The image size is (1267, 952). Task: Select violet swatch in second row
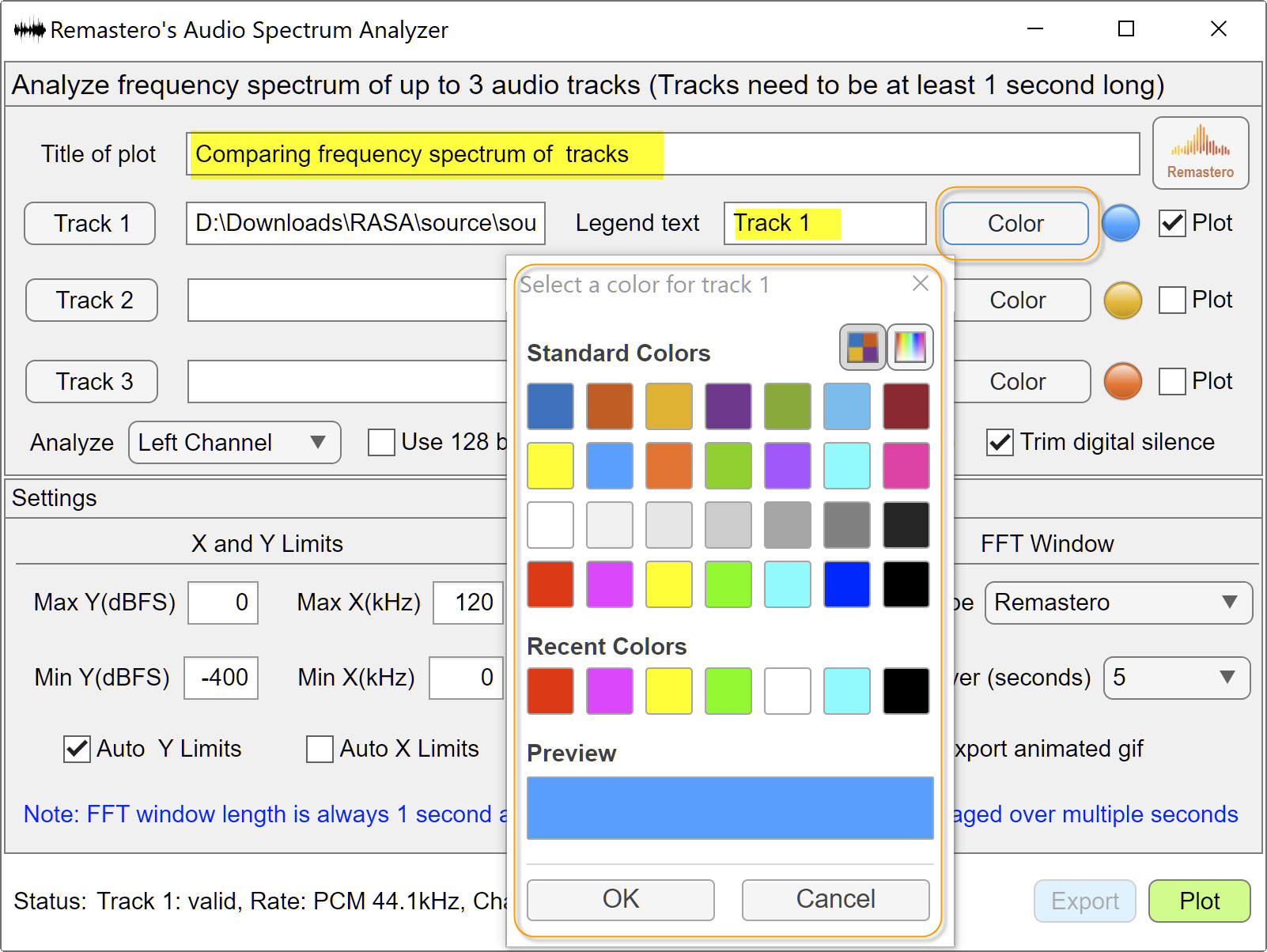pos(788,466)
